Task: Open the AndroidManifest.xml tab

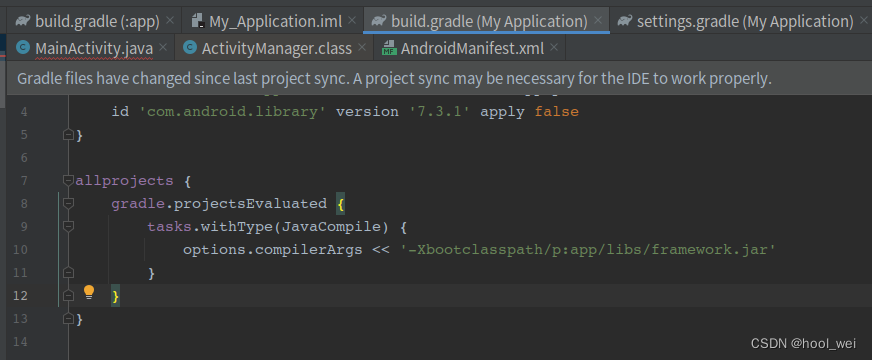Action: tap(470, 48)
